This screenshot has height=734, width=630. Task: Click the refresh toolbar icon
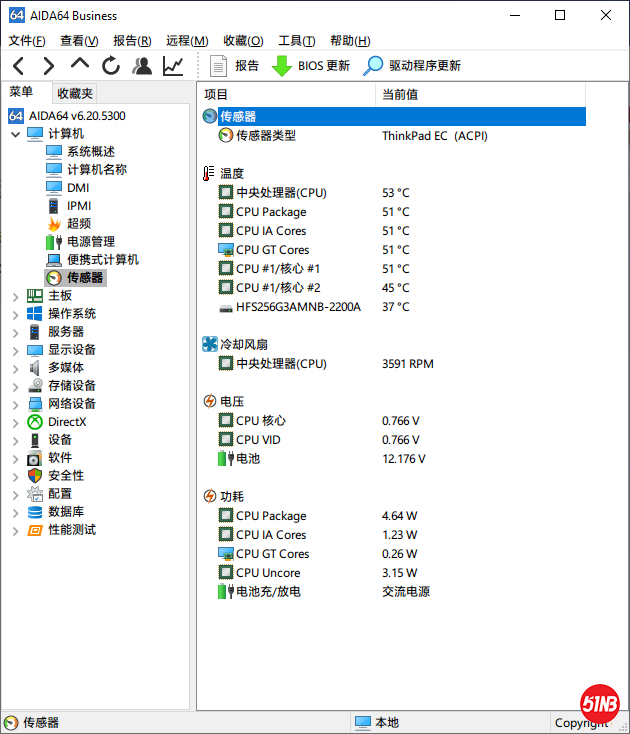click(111, 66)
